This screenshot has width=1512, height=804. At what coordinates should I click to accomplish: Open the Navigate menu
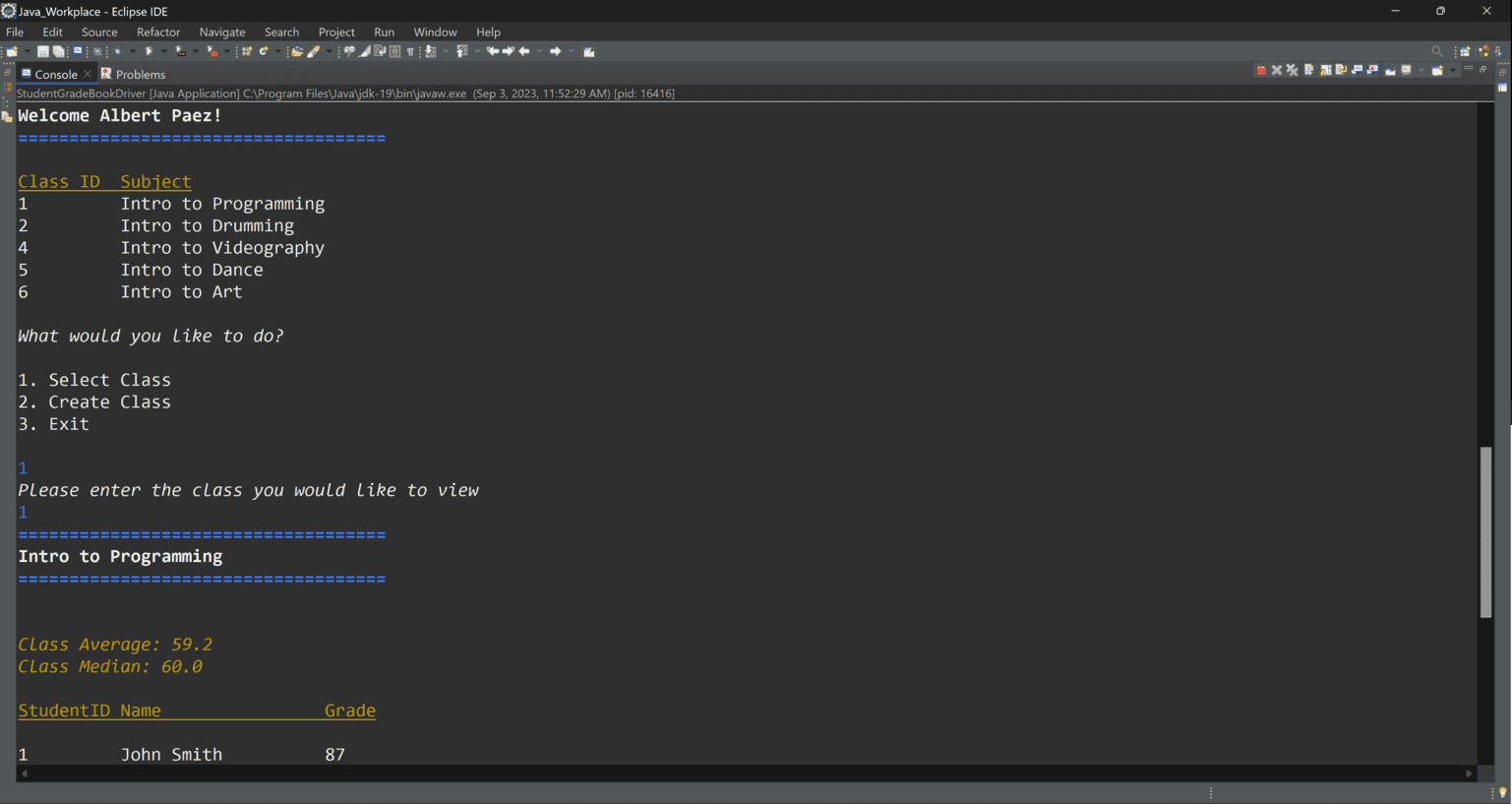(222, 32)
